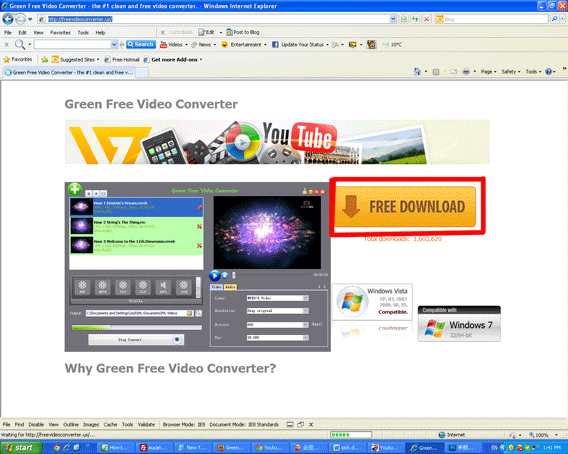
Task: Select the Green Free Video Converter browser tab
Action: pos(69,72)
